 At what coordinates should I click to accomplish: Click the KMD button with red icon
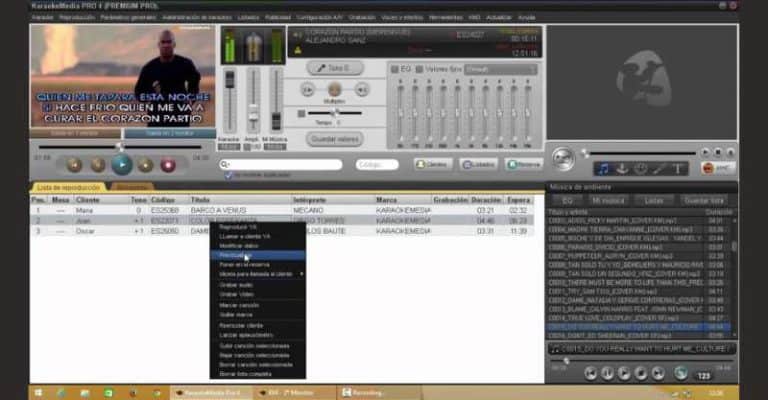point(717,168)
